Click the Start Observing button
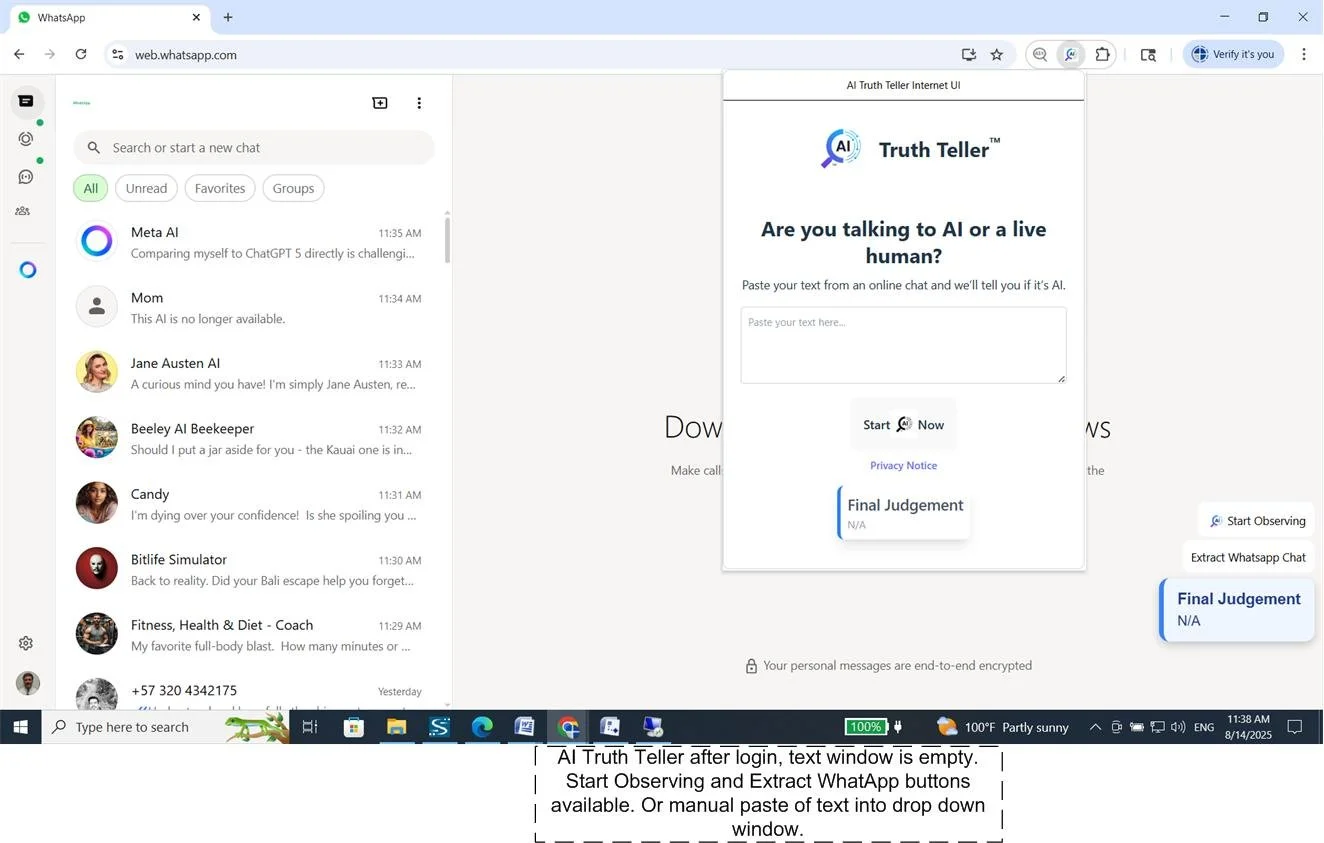Image resolution: width=1324 pixels, height=843 pixels. coord(1256,521)
